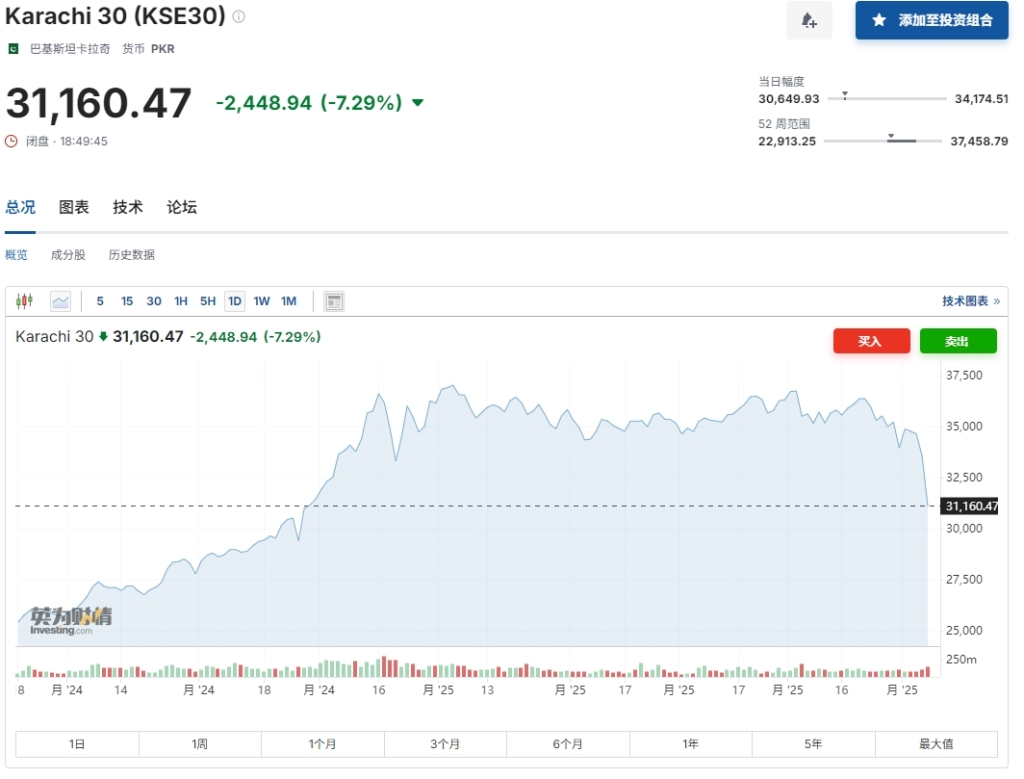Show 1年 chart range
This screenshot has width=1024, height=779.
pyautogui.click(x=691, y=744)
